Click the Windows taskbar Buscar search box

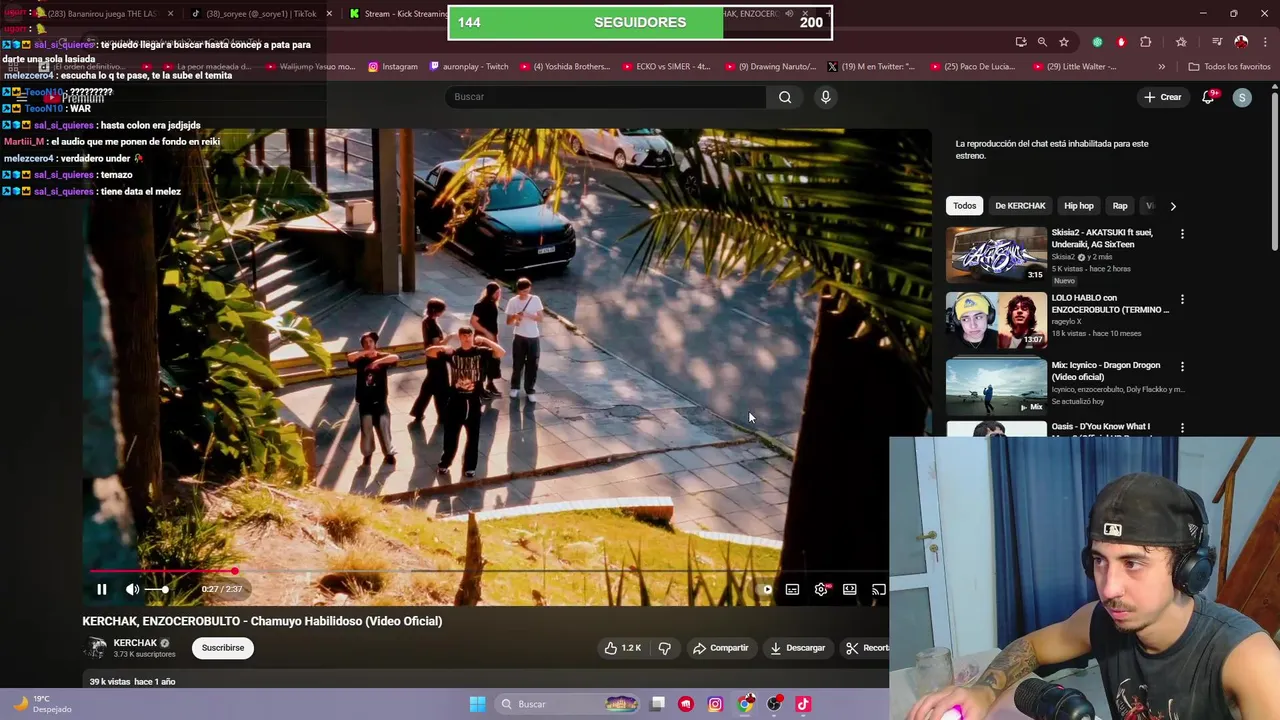[x=566, y=704]
